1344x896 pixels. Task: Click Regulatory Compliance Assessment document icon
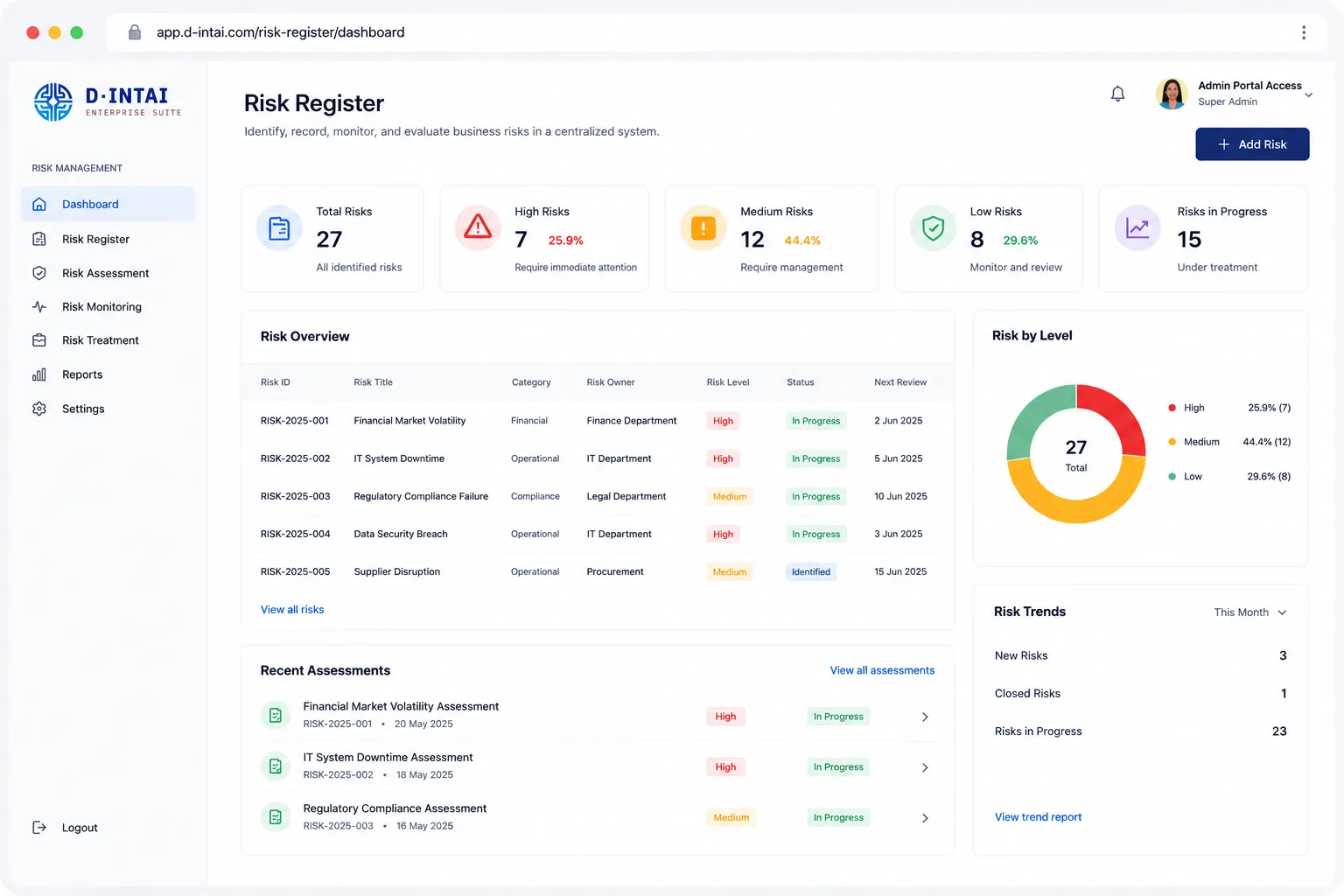point(276,817)
